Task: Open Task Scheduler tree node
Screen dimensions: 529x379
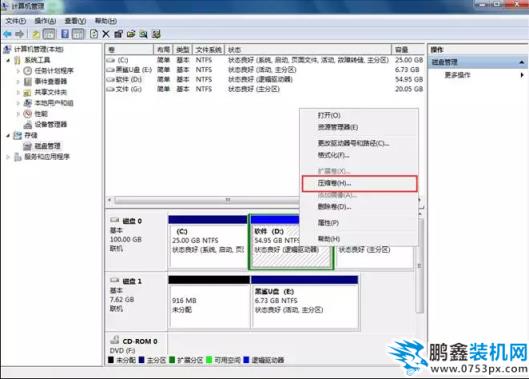Action: click(x=54, y=71)
